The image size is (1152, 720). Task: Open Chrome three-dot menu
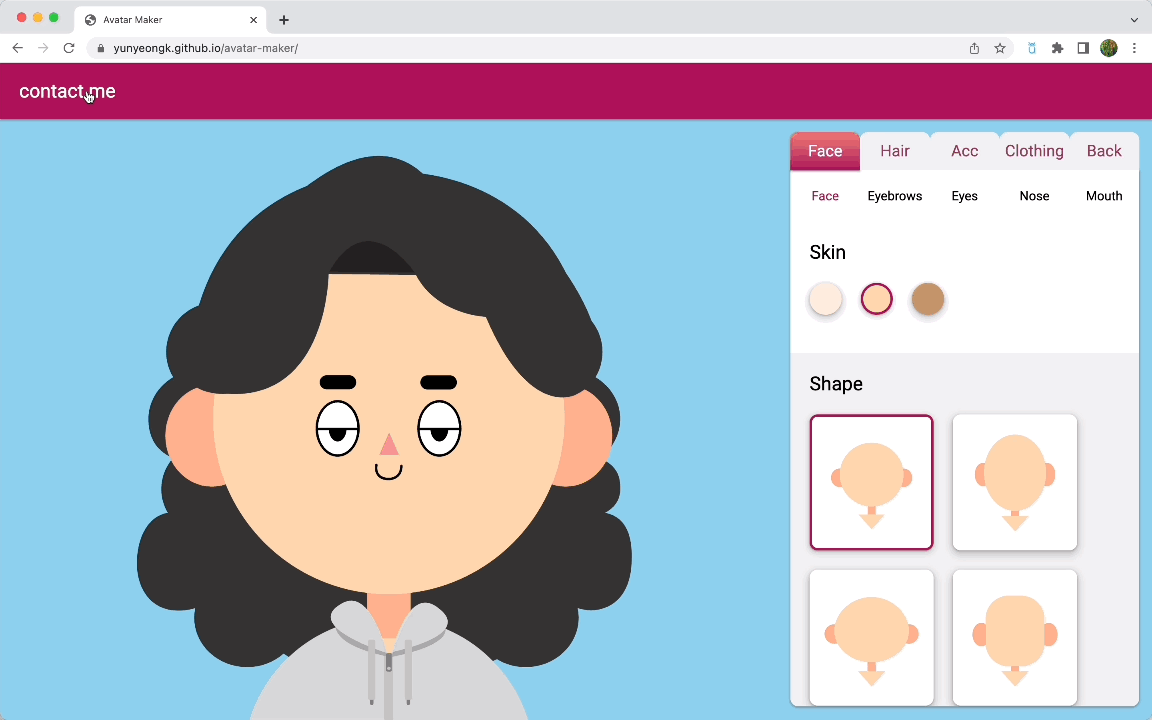tap(1134, 48)
